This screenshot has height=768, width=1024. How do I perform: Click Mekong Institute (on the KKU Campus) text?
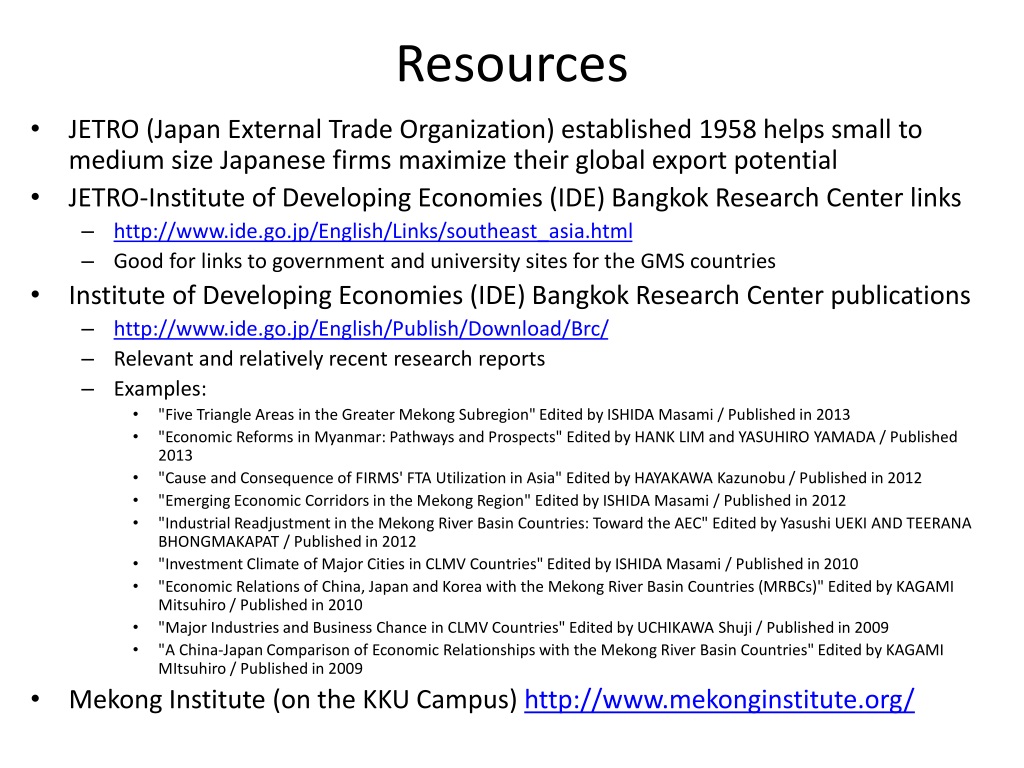tap(293, 699)
